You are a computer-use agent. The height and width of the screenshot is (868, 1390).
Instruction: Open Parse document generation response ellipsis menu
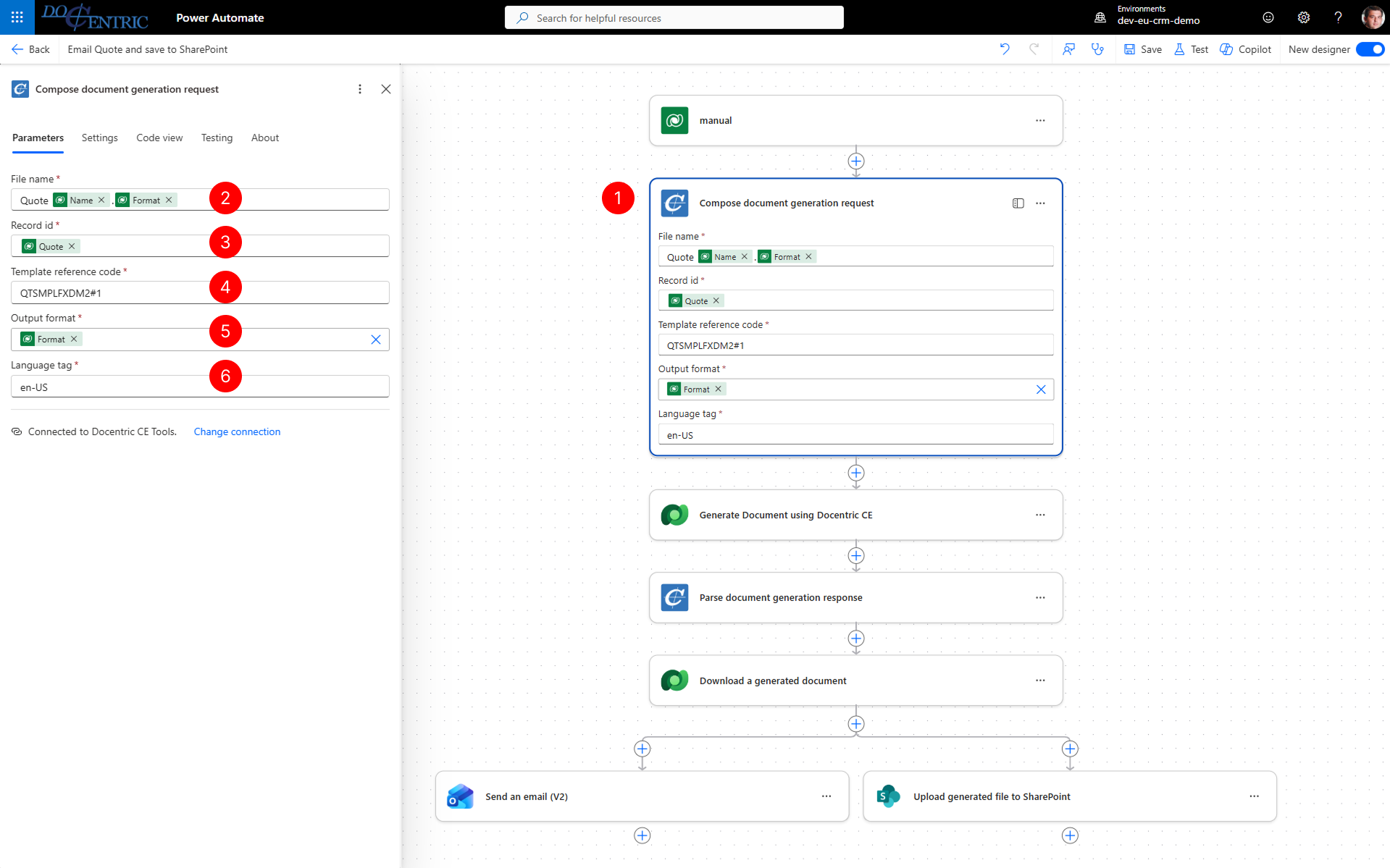tap(1040, 598)
